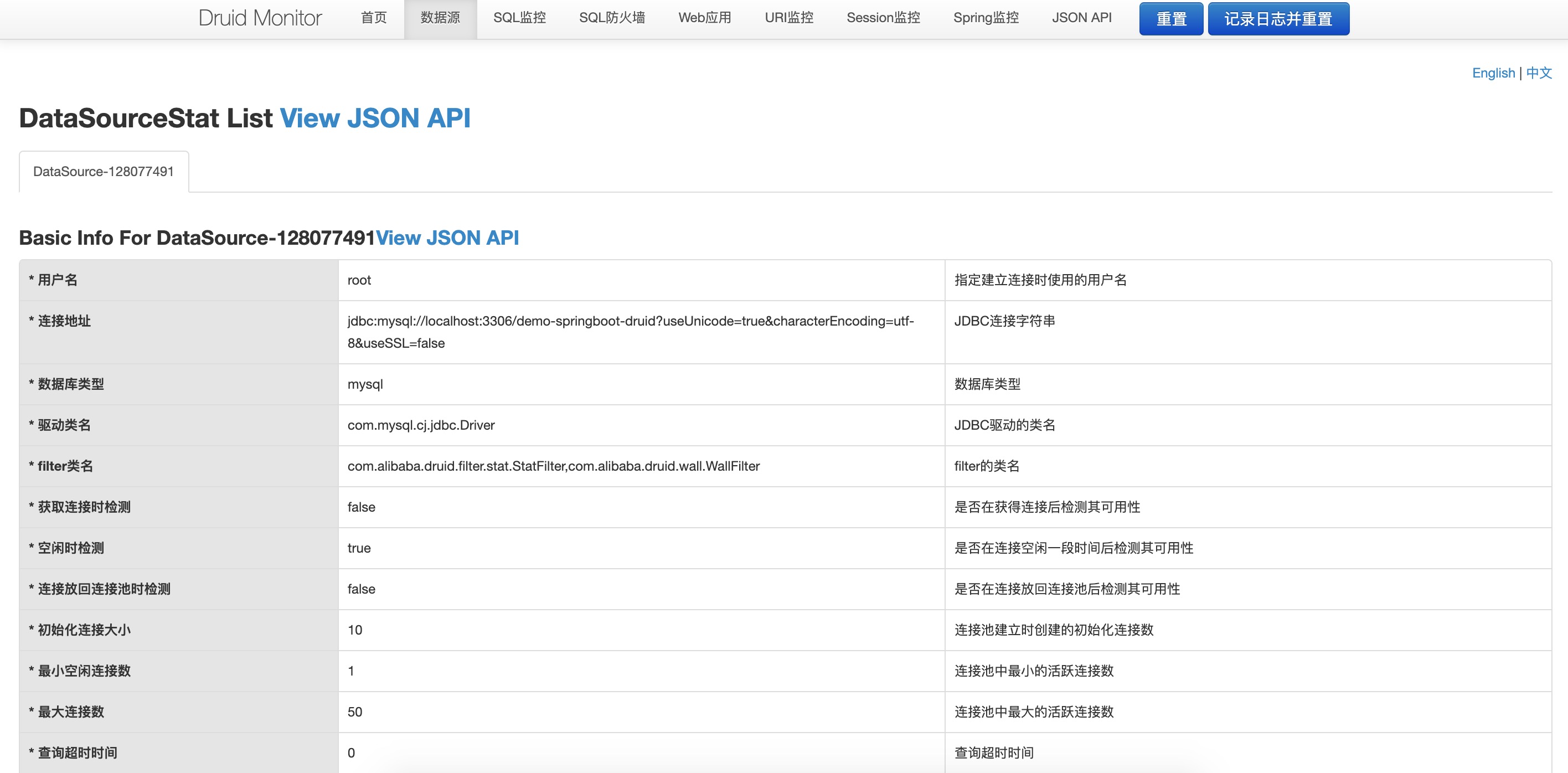The height and width of the screenshot is (773, 1568).
Task: Click the com.mysql.cj.jdbc.Driver value
Action: tap(421, 425)
